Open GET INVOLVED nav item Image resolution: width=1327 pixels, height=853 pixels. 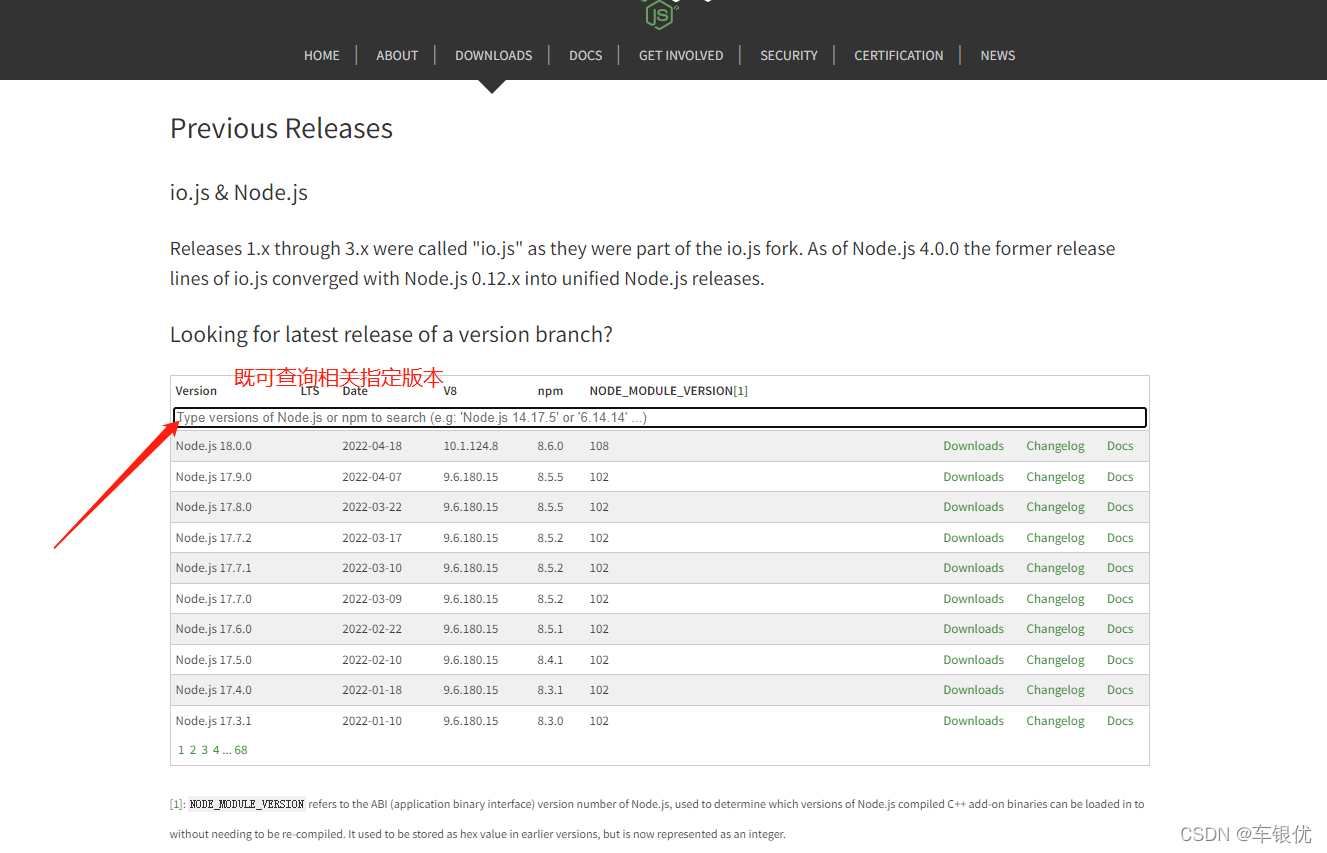click(681, 55)
